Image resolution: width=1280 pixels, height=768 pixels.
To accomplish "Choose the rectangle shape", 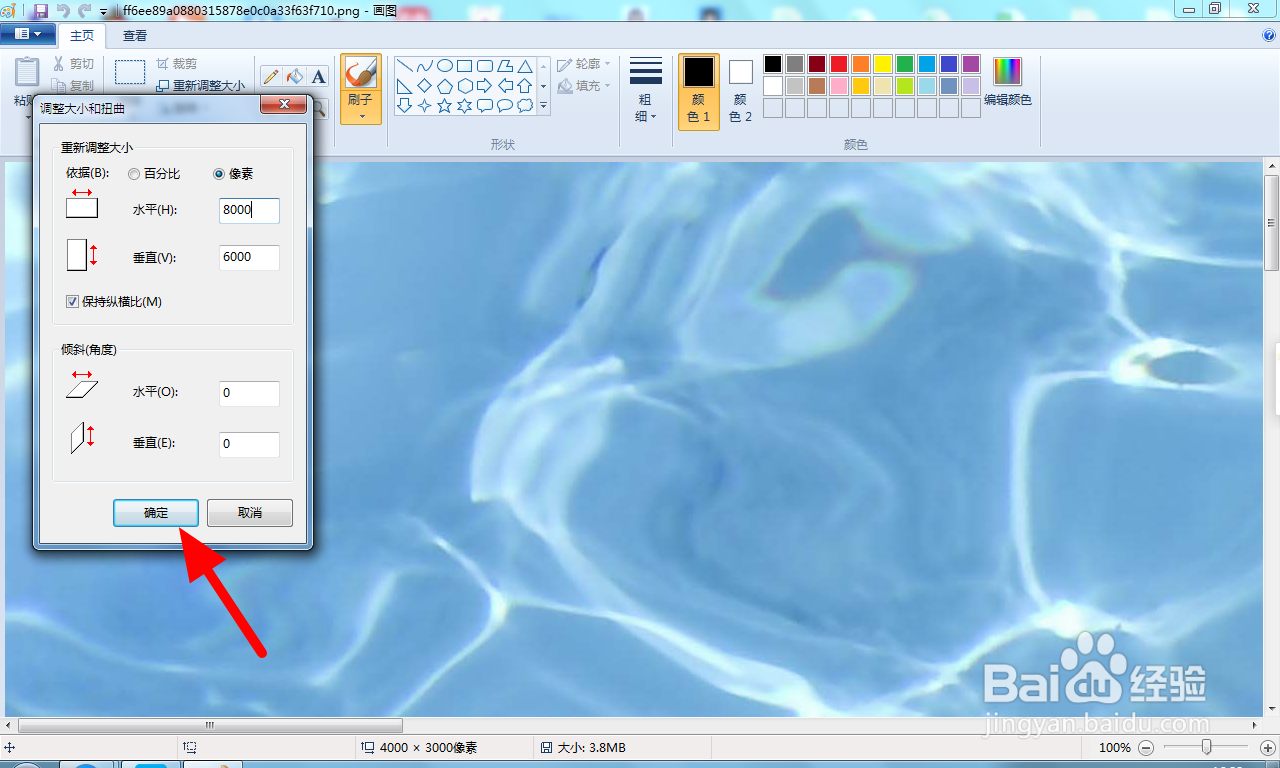I will click(x=465, y=66).
